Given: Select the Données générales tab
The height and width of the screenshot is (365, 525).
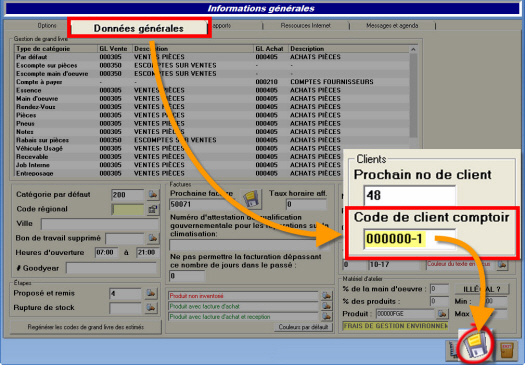Looking at the screenshot, I should point(139,28).
